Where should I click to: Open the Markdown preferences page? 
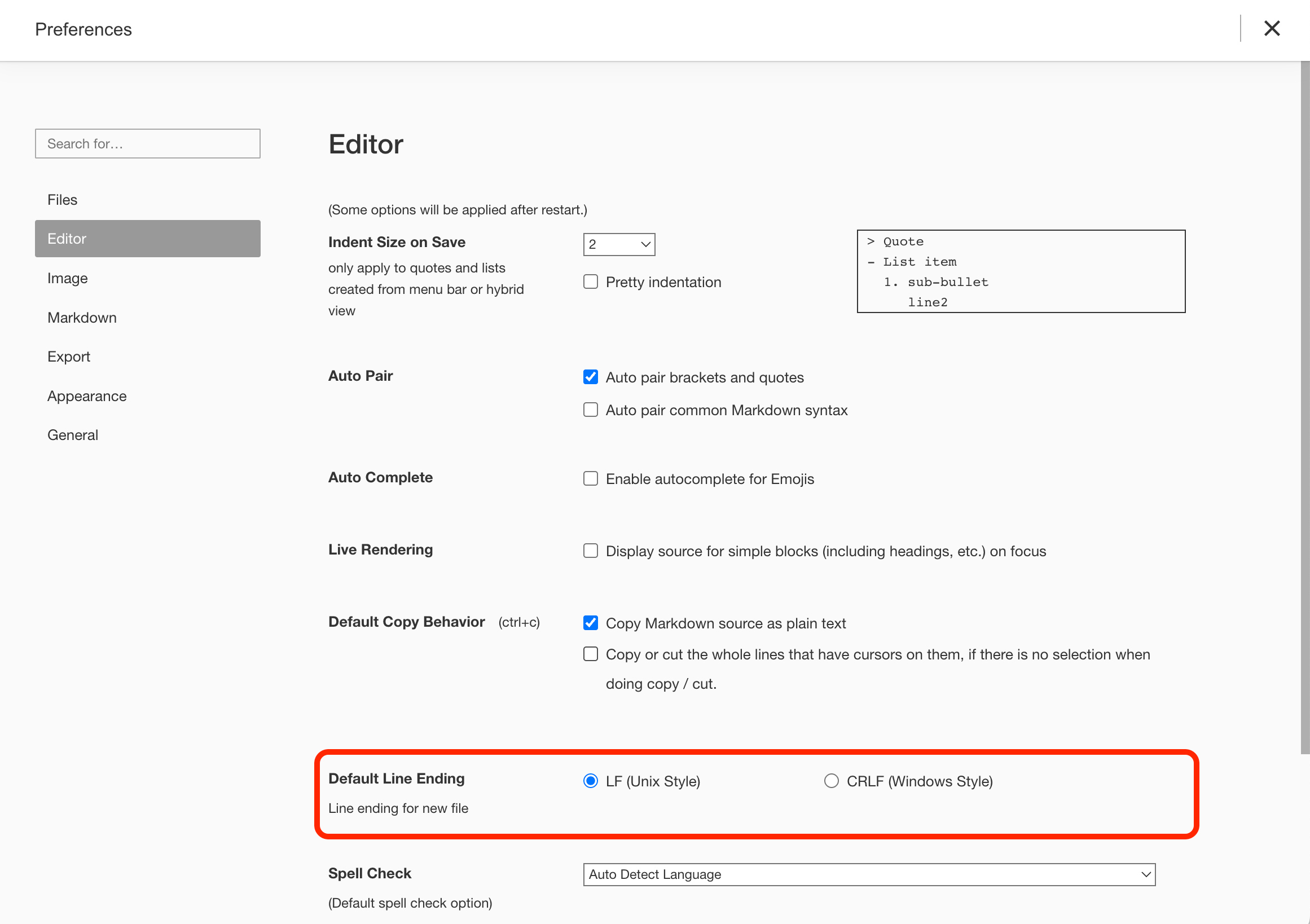click(82, 317)
